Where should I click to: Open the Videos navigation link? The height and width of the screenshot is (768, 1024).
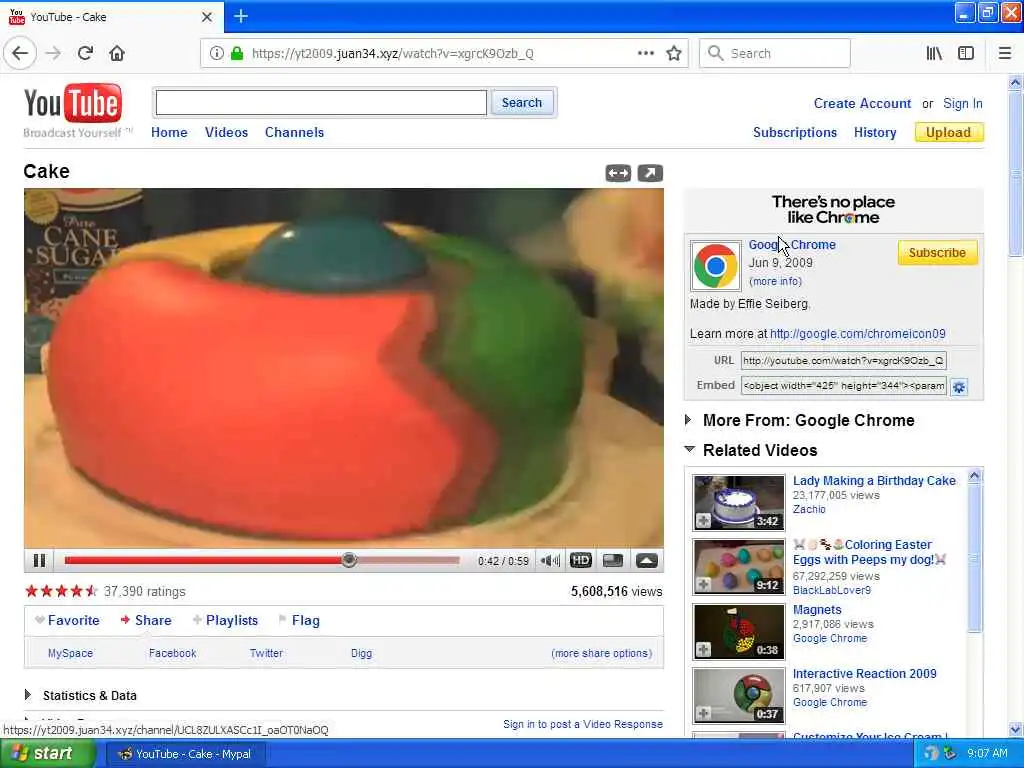point(227,132)
